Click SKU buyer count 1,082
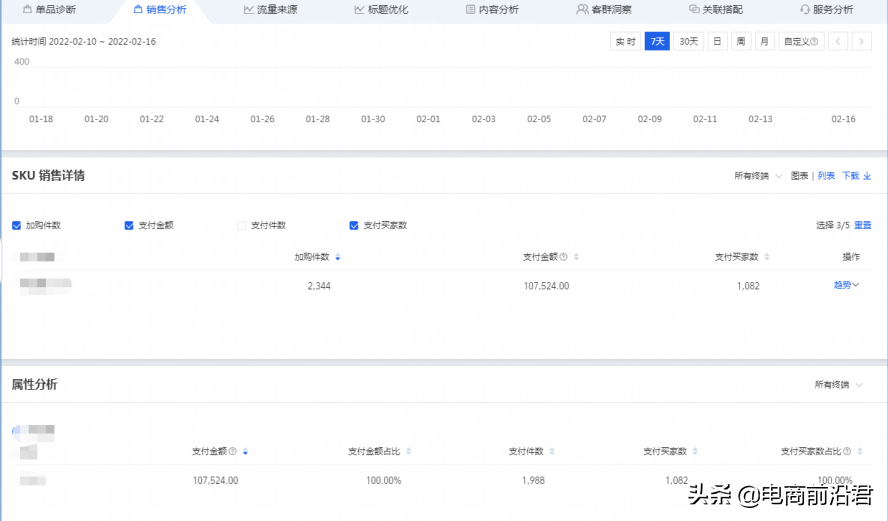The height and width of the screenshot is (521, 888). 748,286
